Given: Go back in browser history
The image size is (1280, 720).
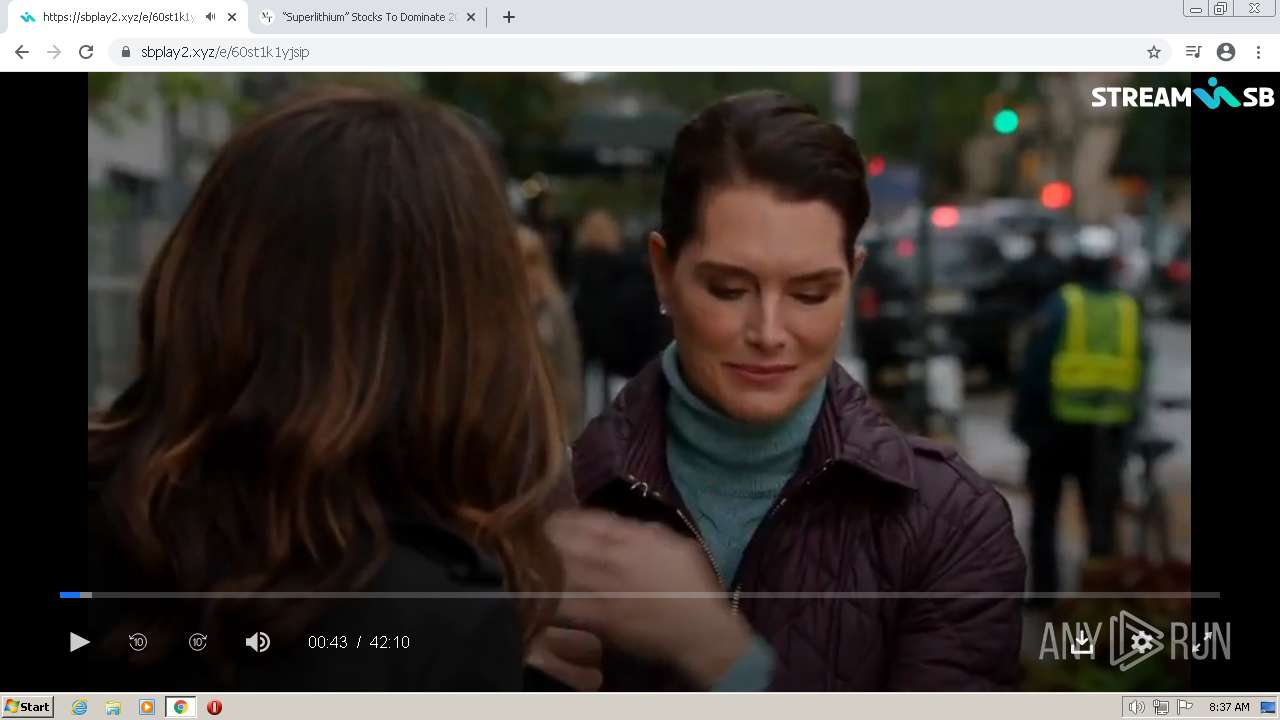Looking at the screenshot, I should tap(22, 52).
